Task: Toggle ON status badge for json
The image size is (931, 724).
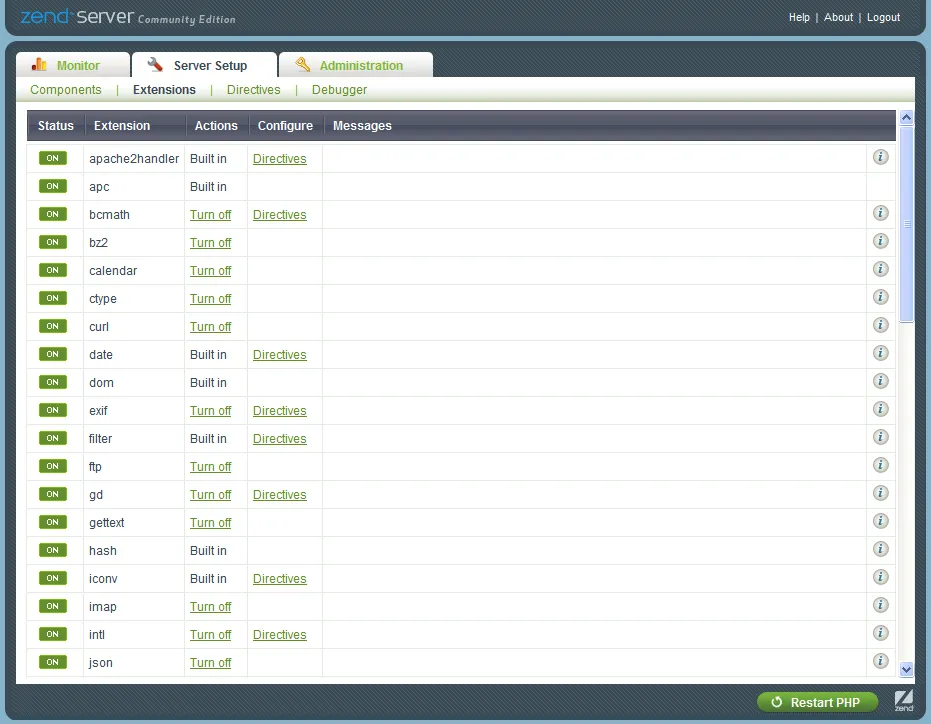Action: pyautogui.click(x=52, y=662)
